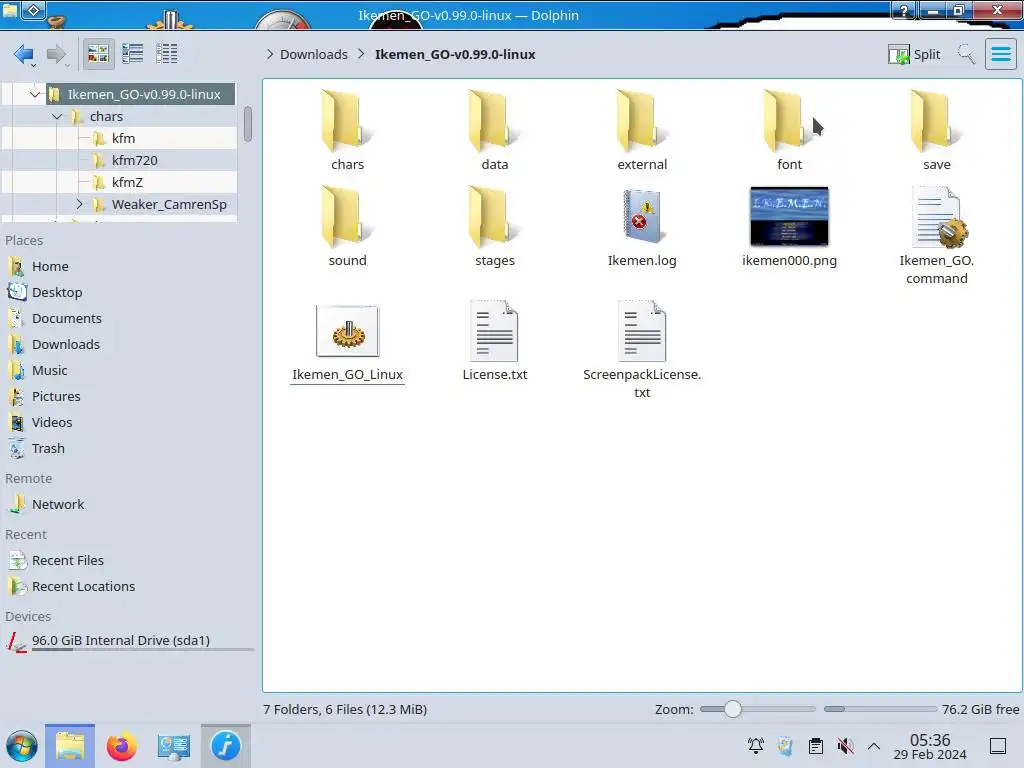Expand Weaker_CamrenSp tree node
Image resolution: width=1024 pixels, height=768 pixels.
point(79,204)
